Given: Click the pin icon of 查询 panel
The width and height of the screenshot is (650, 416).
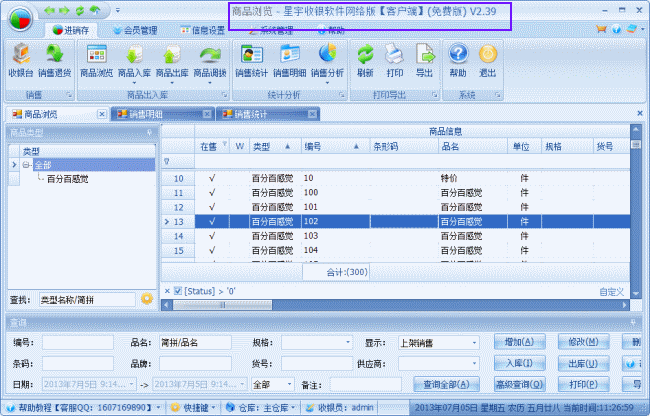Looking at the screenshot, I should (x=633, y=322).
